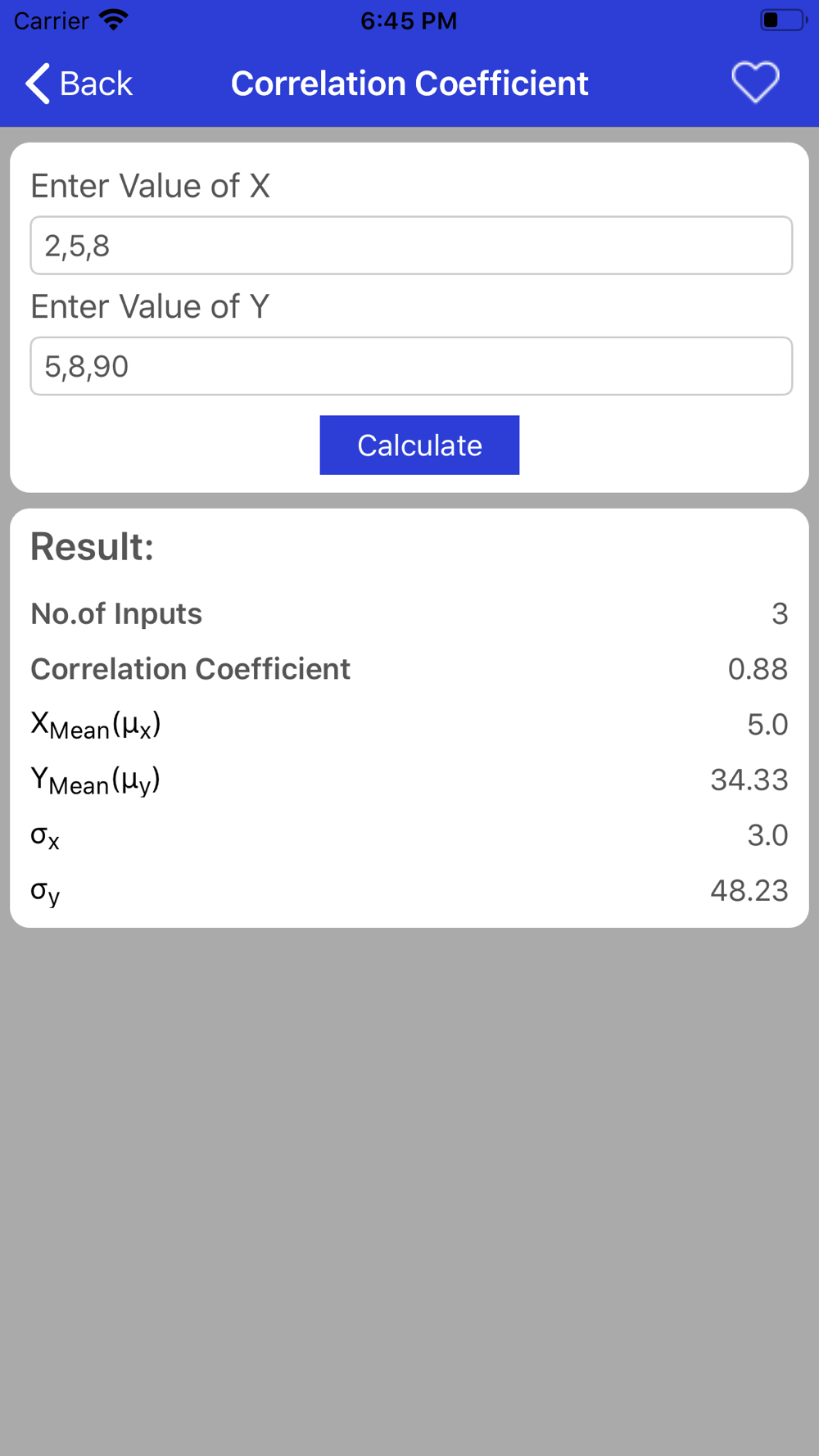Click the 'Enter Value of X' label
Screen dimensions: 819x1456
[150, 186]
